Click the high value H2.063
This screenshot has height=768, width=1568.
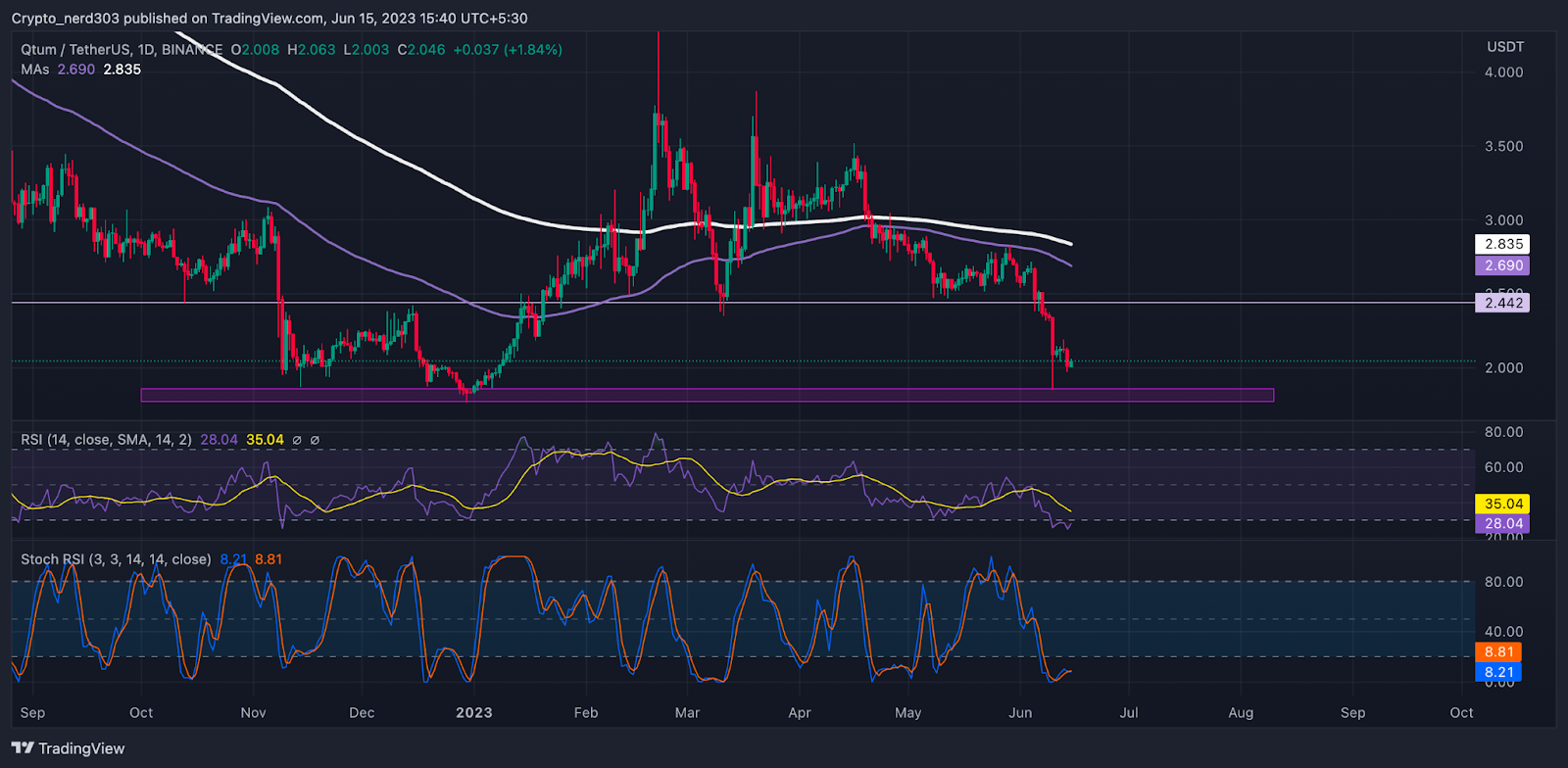click(312, 49)
